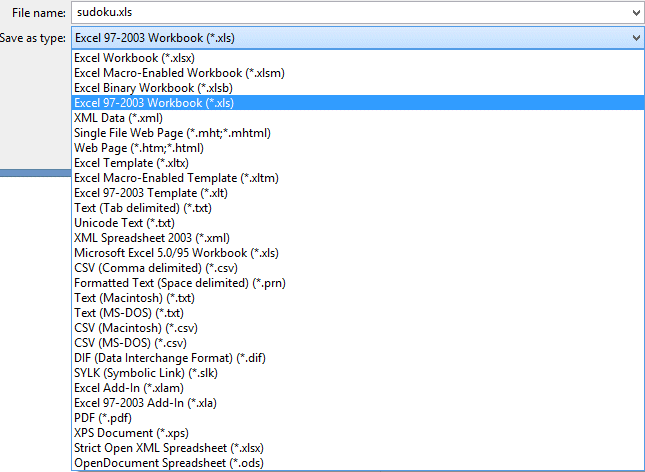Image resolution: width=645 pixels, height=472 pixels.
Task: Pick OpenDocument Spreadsheet (*.ods)
Action: pyautogui.click(x=358, y=463)
